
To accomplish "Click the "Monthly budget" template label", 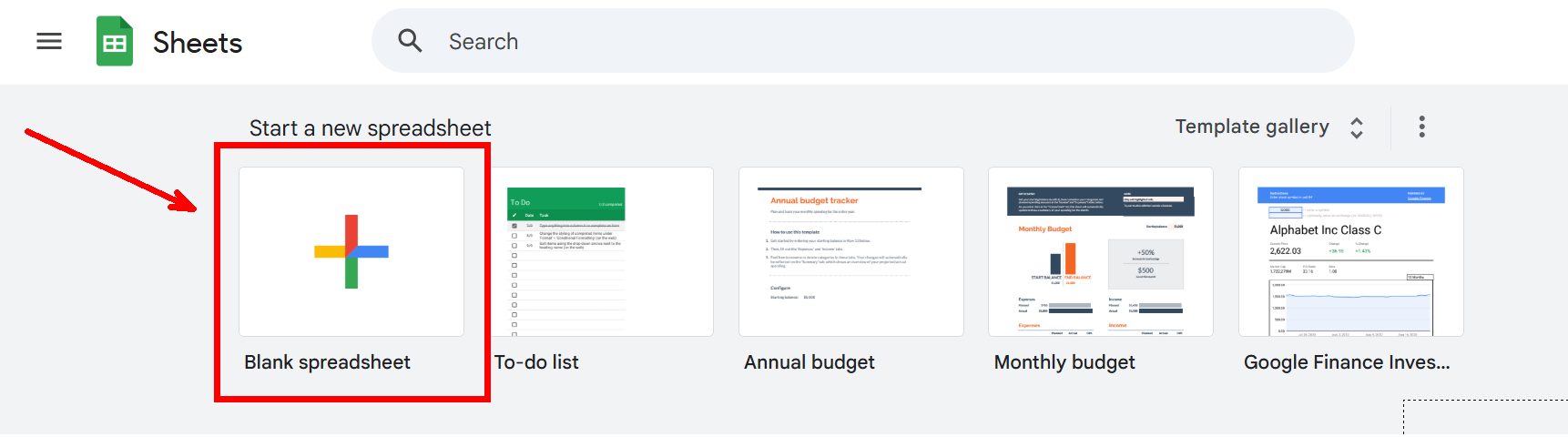I will pos(1064,362).
